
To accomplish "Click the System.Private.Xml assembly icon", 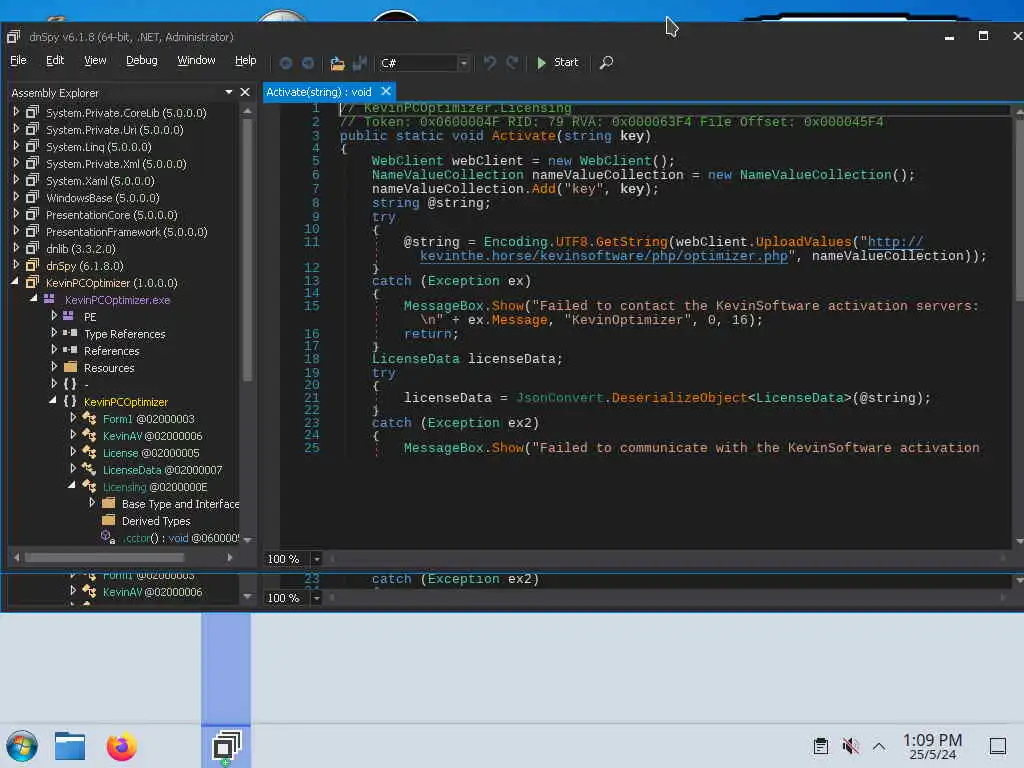I will [x=32, y=163].
